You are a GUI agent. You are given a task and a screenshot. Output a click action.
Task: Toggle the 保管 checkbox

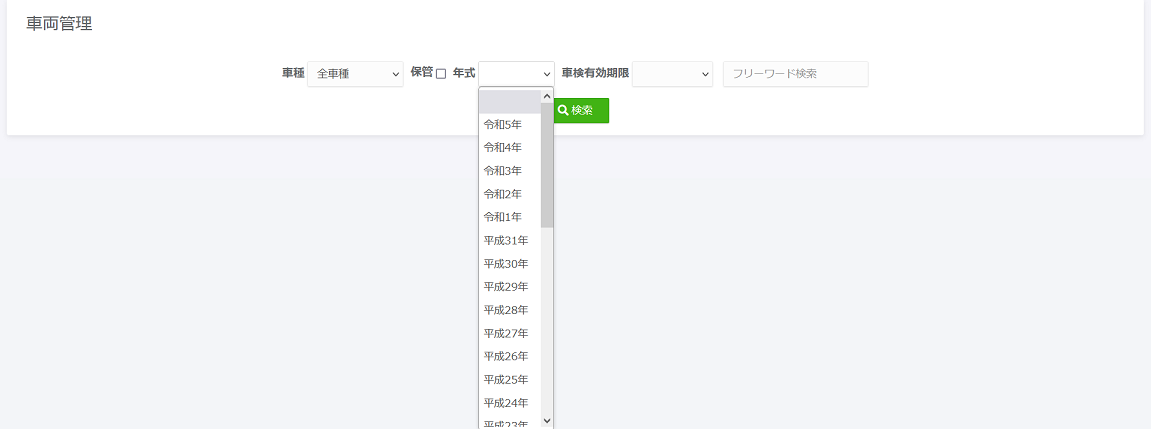441,74
